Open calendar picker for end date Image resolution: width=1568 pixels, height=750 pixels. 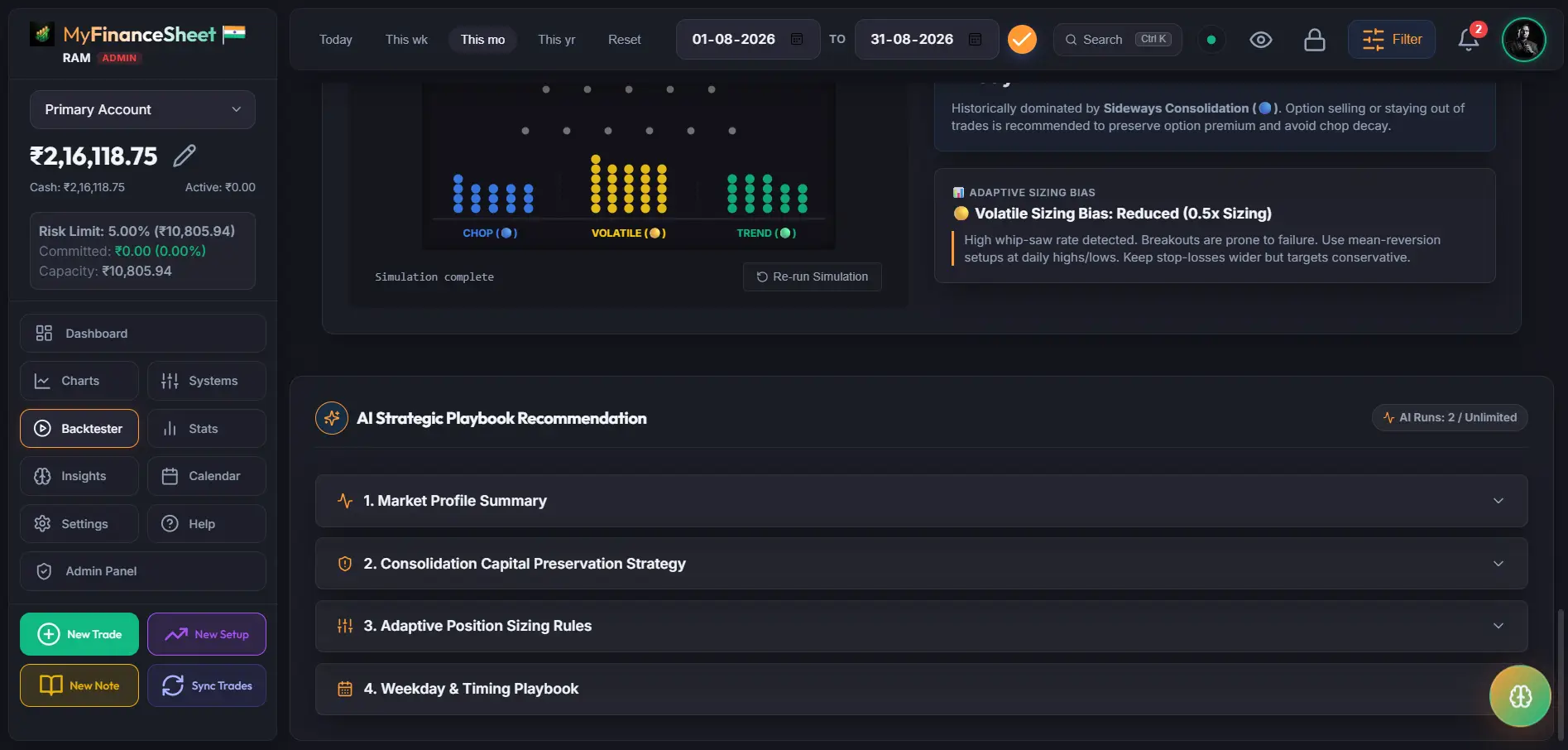tap(975, 40)
